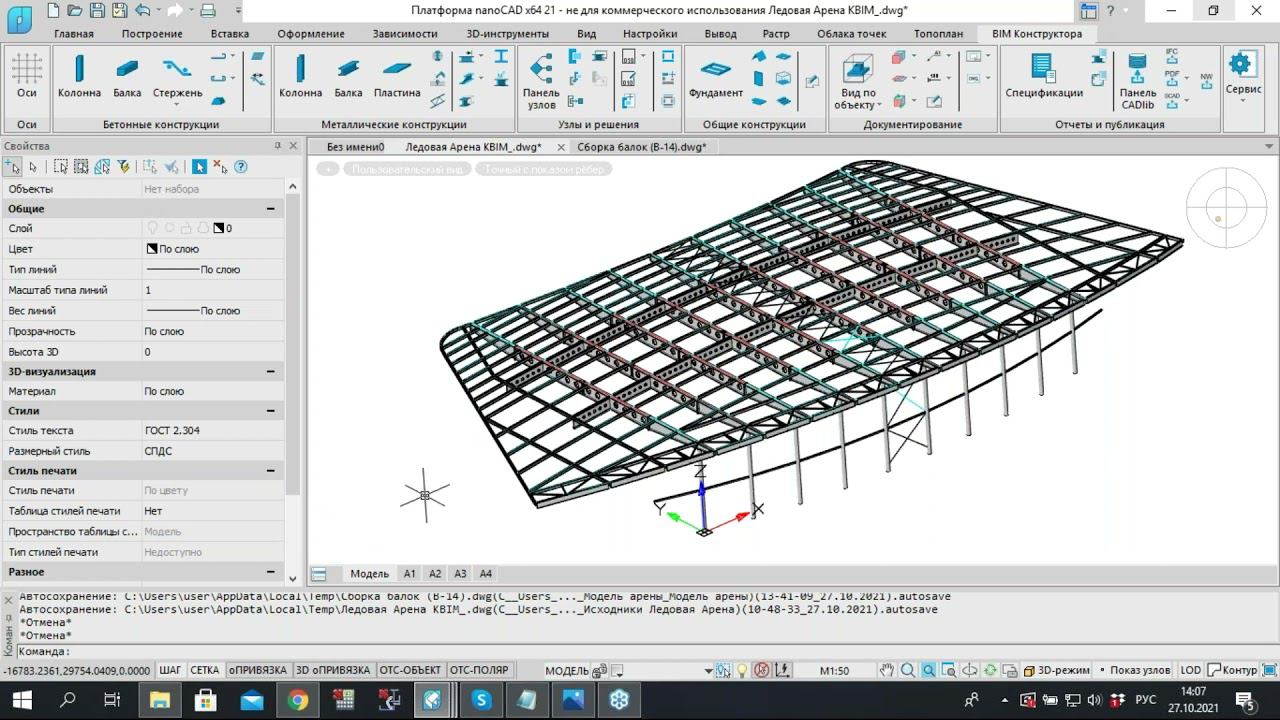Screen dimensions: 1280x720
Task: Switch to the 3D-инструменты ribbon tab
Action: (507, 33)
